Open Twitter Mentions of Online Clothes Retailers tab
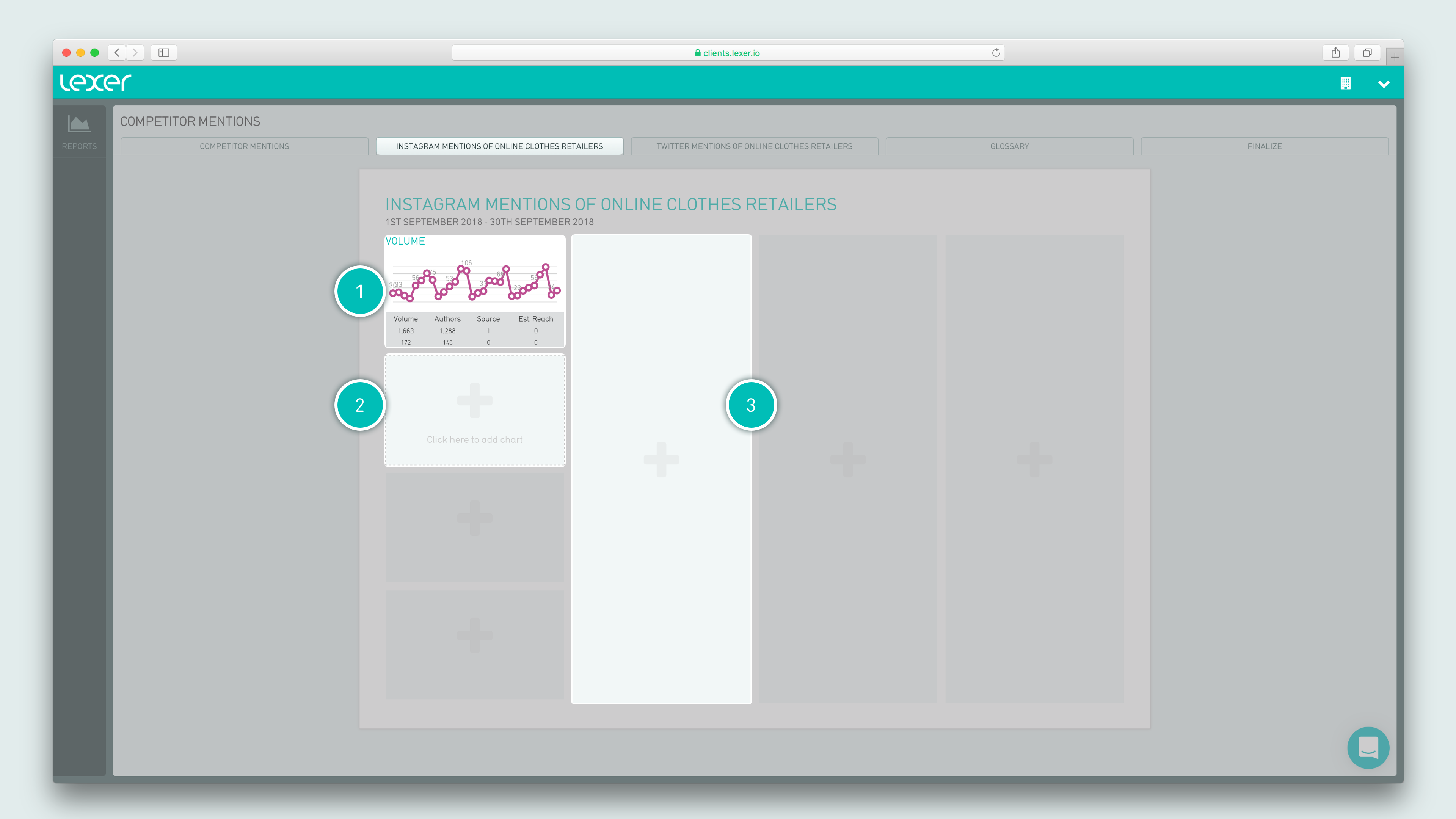 (x=755, y=146)
